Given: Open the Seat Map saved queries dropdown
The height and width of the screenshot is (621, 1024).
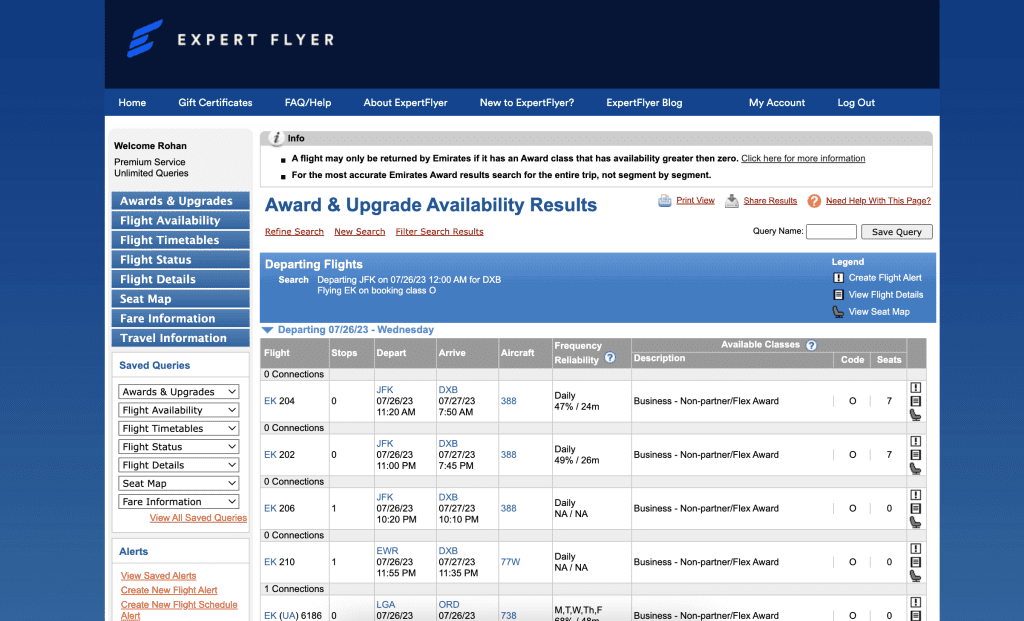Looking at the screenshot, I should click(x=178, y=483).
